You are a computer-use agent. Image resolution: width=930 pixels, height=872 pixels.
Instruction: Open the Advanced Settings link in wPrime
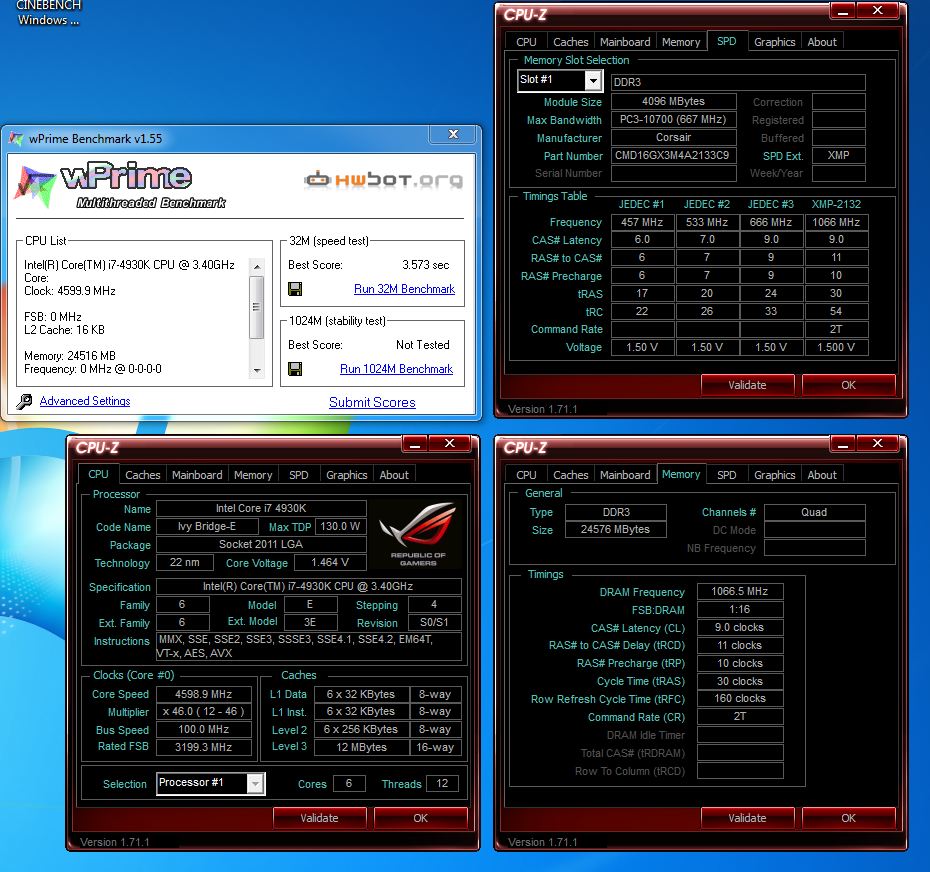click(85, 401)
